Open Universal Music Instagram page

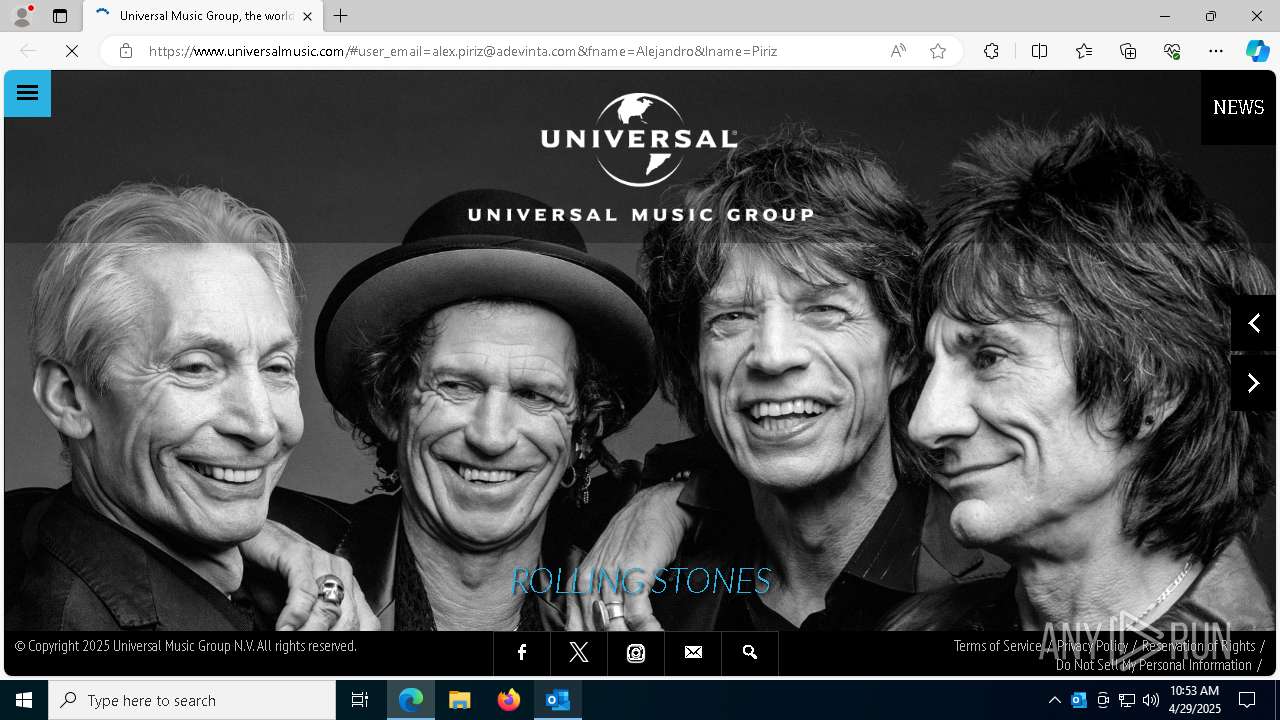[x=636, y=653]
